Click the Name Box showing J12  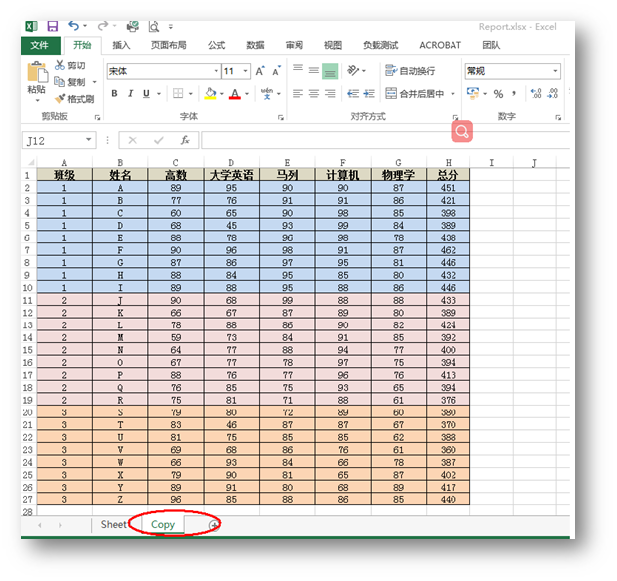(55, 140)
